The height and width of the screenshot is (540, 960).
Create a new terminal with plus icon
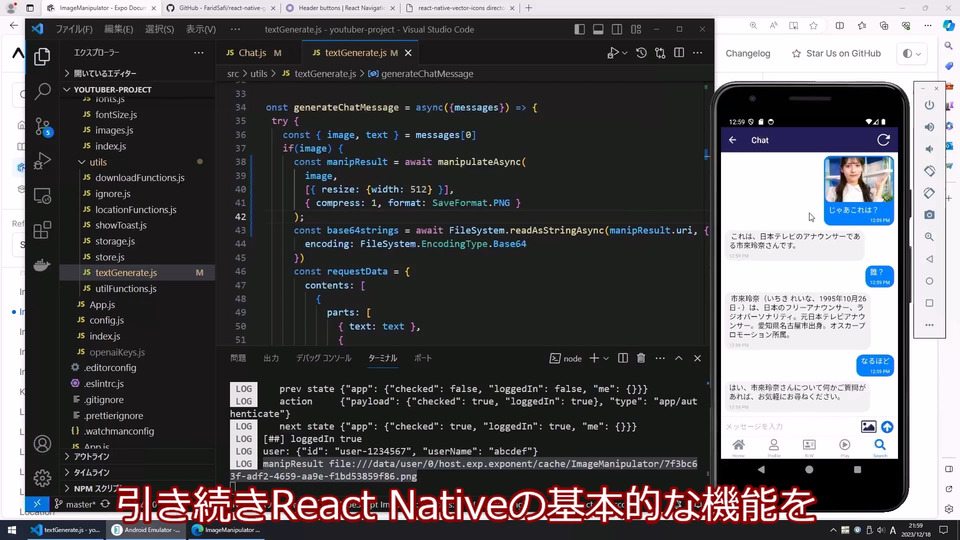click(593, 358)
